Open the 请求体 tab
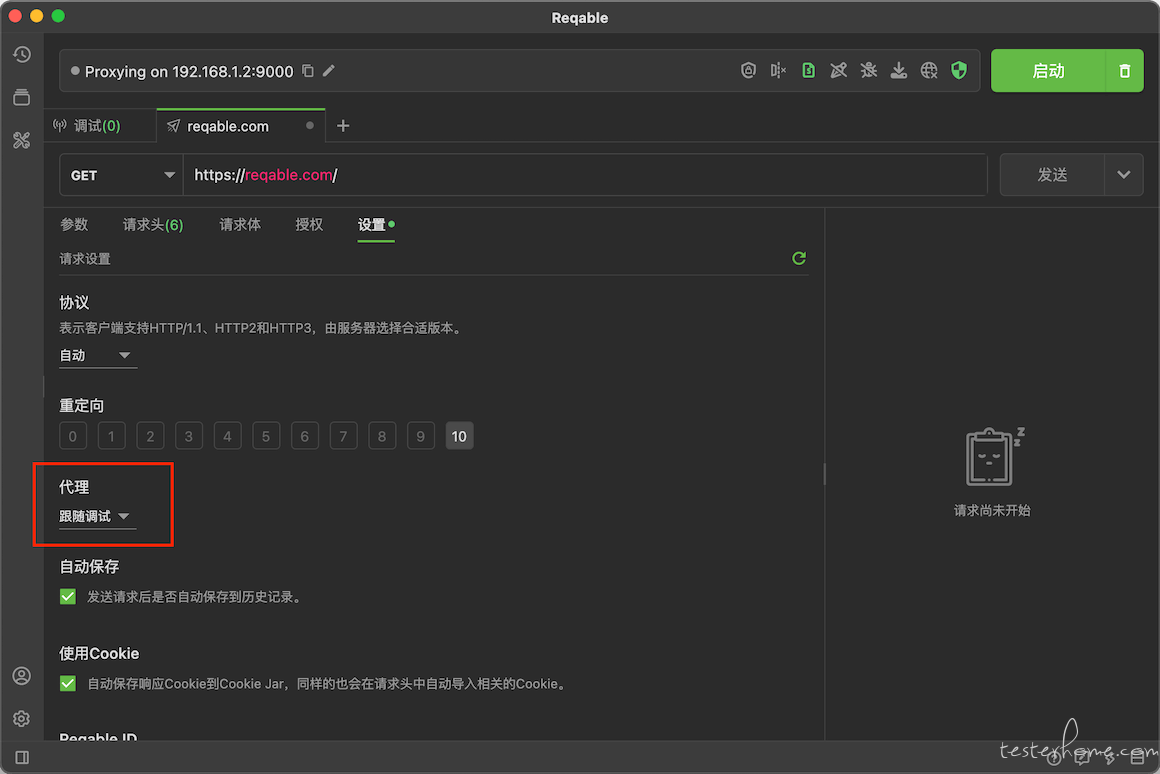This screenshot has width=1160, height=774. coord(240,225)
